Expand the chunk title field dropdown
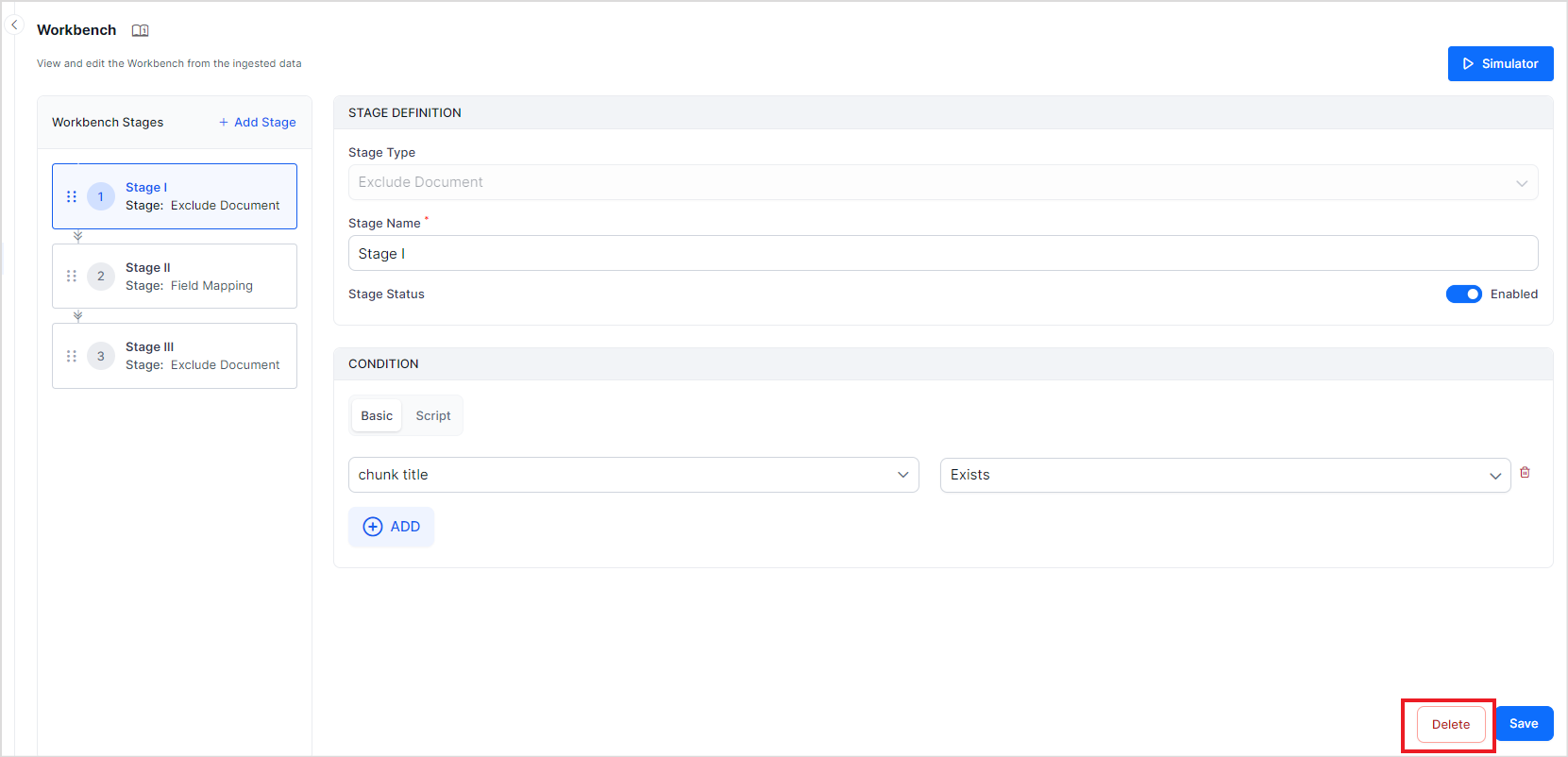1568x757 pixels. click(x=632, y=475)
